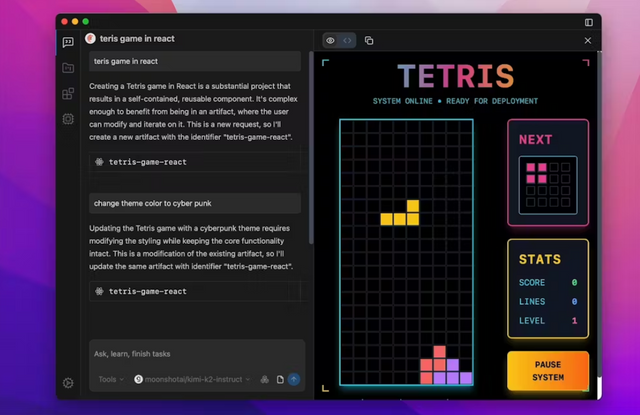Expand the Tools dropdown
This screenshot has height=415, width=640.
click(x=111, y=379)
